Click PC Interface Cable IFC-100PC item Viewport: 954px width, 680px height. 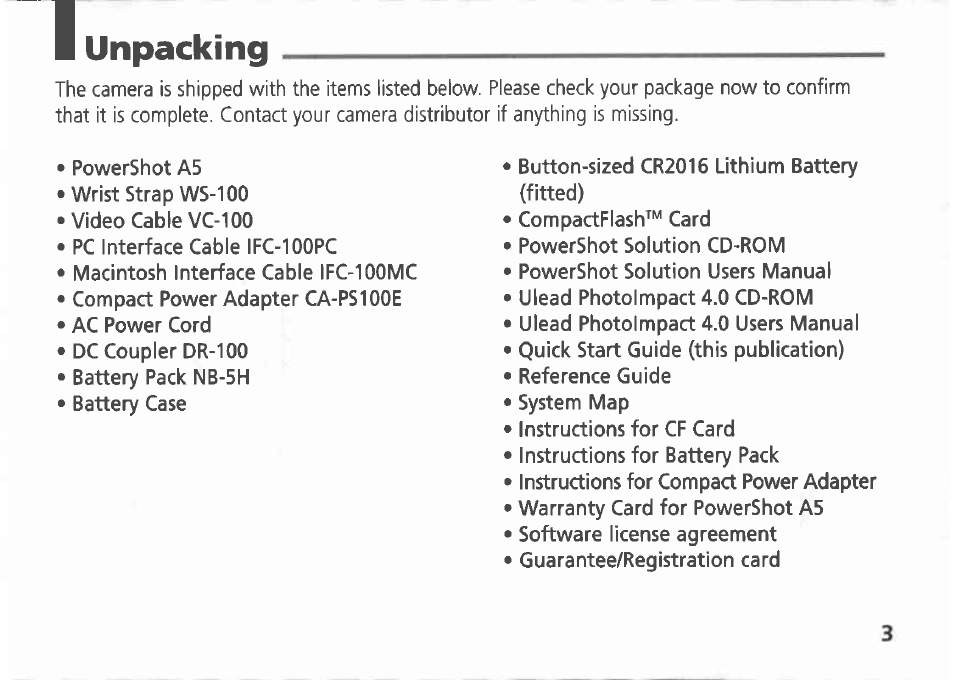pos(204,246)
